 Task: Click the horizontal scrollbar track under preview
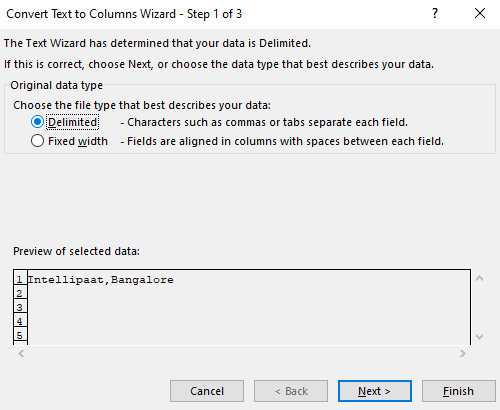[x=242, y=353]
